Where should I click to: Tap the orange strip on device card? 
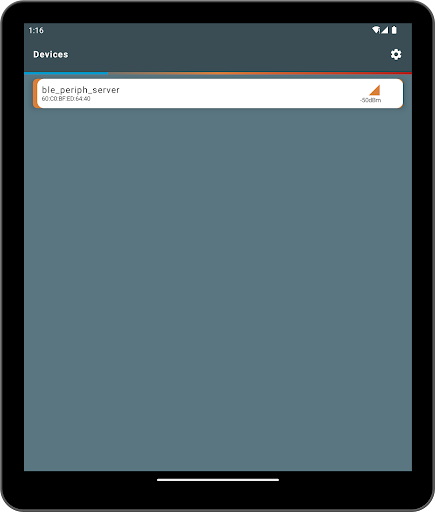(35, 93)
